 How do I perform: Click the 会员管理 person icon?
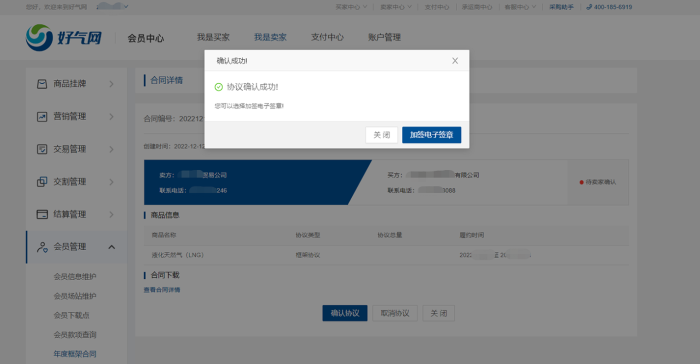[x=42, y=247]
